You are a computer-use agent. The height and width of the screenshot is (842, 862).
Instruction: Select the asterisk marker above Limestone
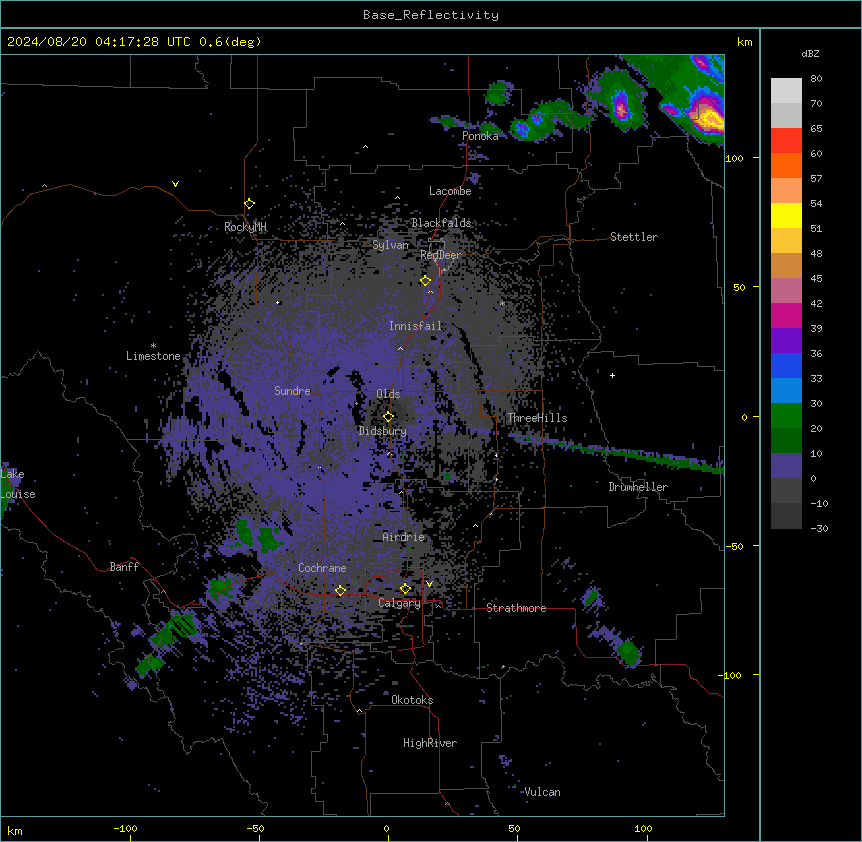coord(153,346)
